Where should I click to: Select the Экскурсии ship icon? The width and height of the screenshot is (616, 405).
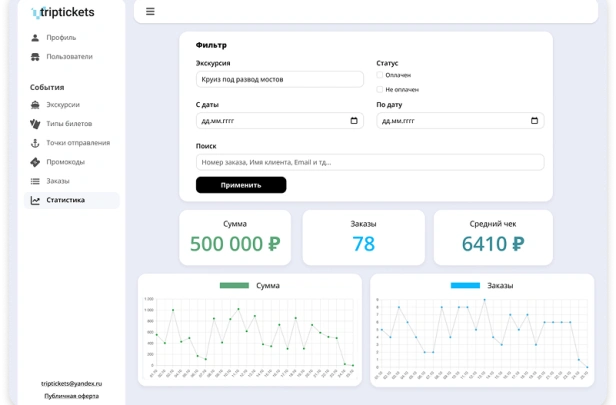(x=35, y=105)
